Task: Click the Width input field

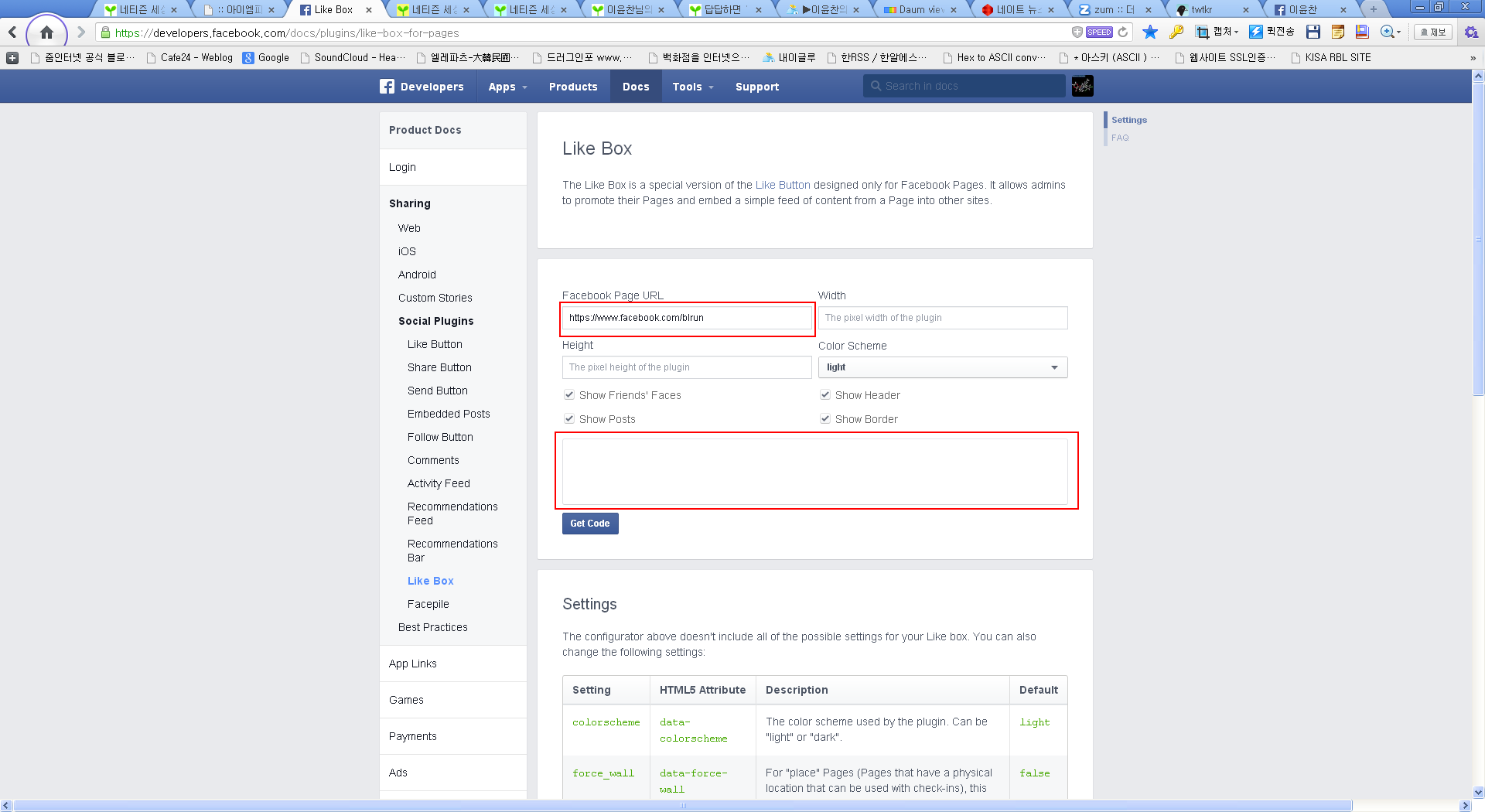Action: tap(943, 318)
